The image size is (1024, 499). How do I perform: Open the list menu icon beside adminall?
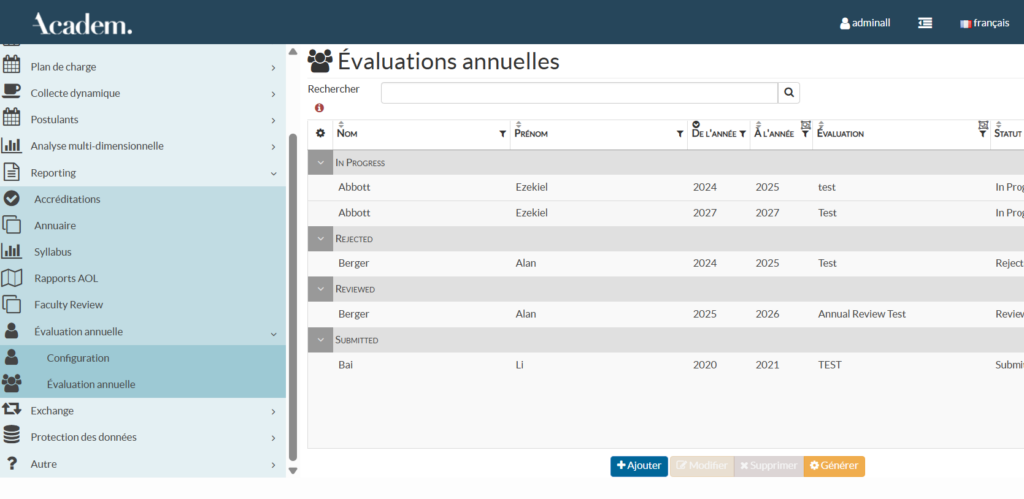925,23
